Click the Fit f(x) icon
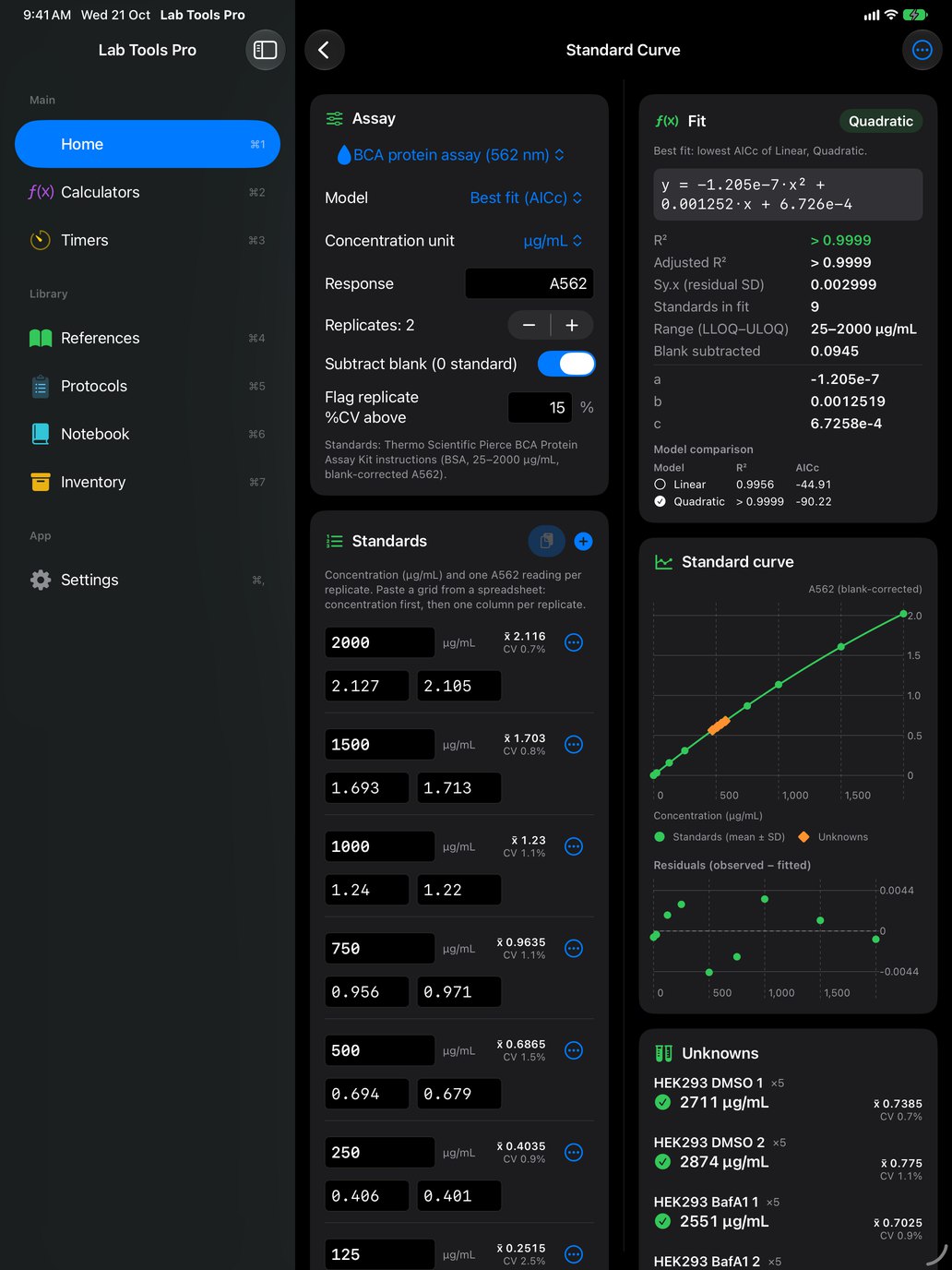This screenshot has height=1270, width=952. pyautogui.click(x=666, y=121)
